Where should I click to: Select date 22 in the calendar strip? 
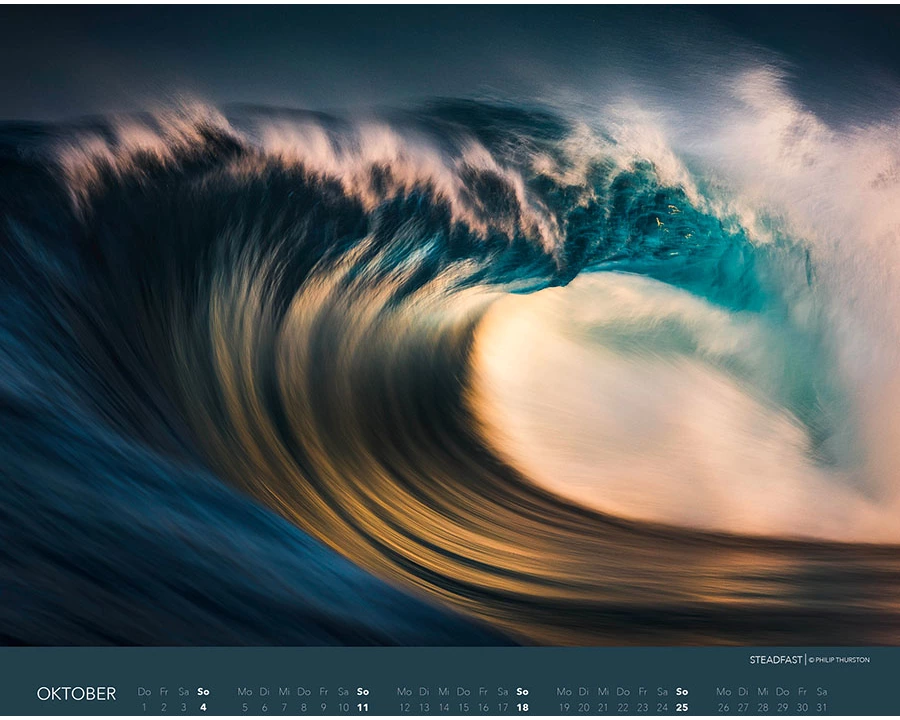[x=622, y=707]
